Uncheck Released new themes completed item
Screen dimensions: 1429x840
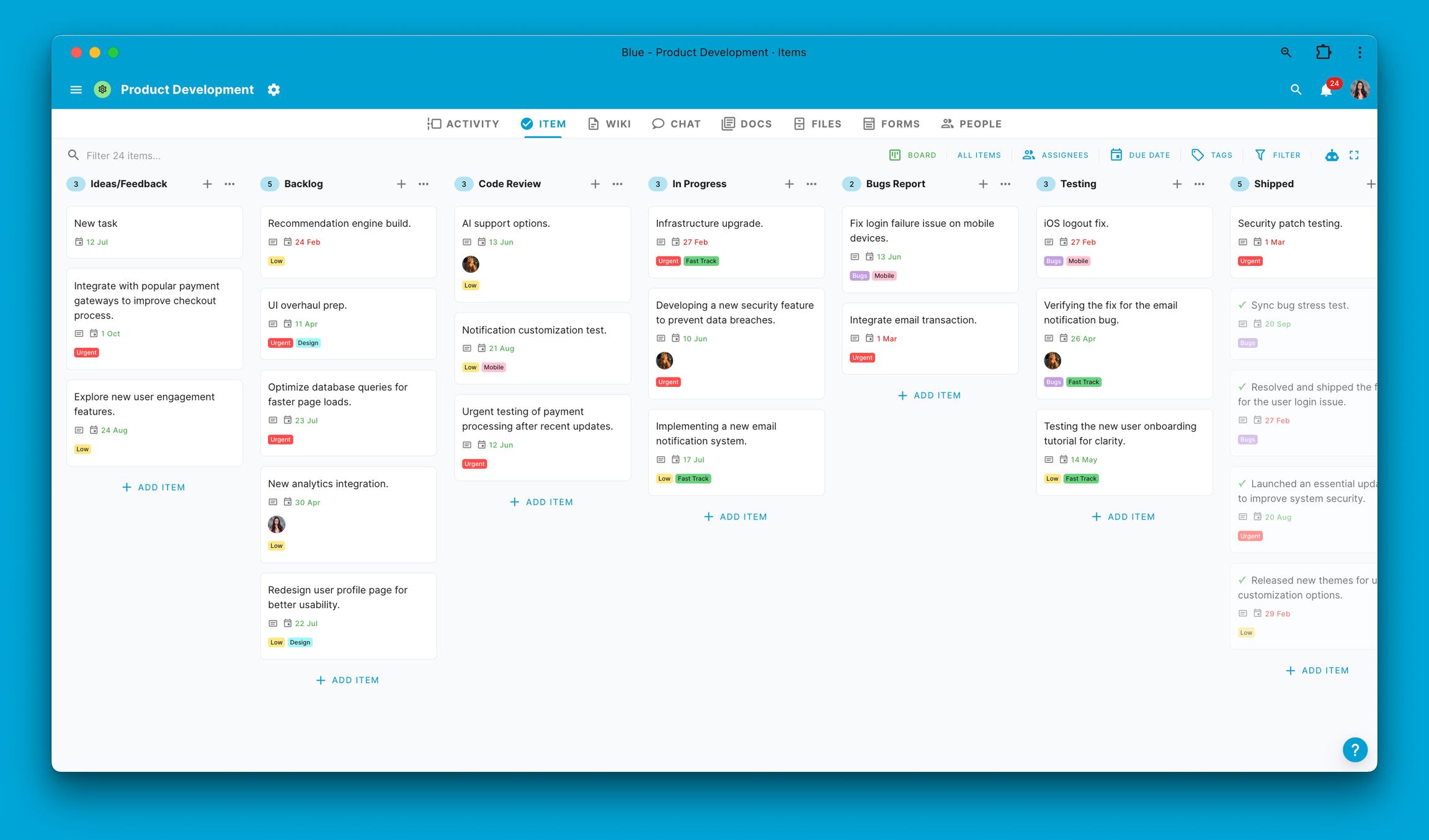click(x=1242, y=580)
